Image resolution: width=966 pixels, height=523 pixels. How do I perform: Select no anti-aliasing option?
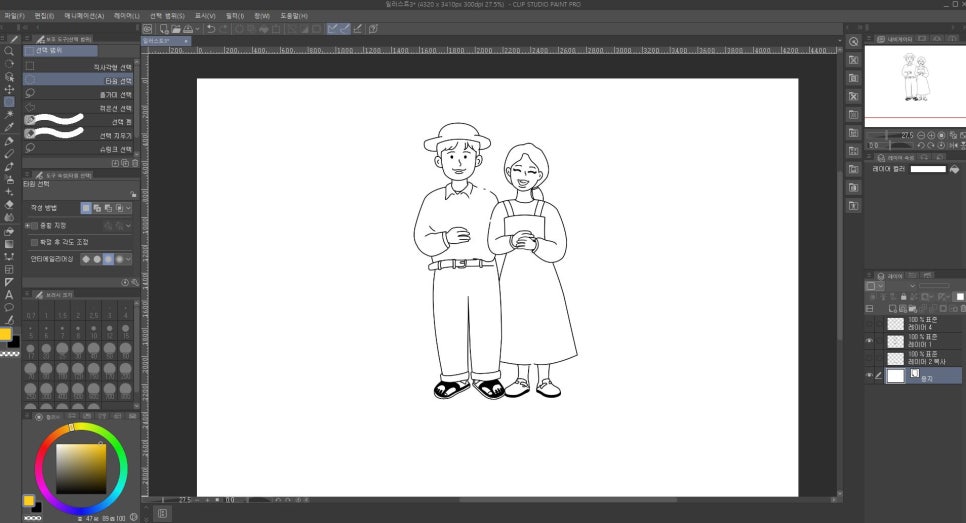(x=86, y=259)
